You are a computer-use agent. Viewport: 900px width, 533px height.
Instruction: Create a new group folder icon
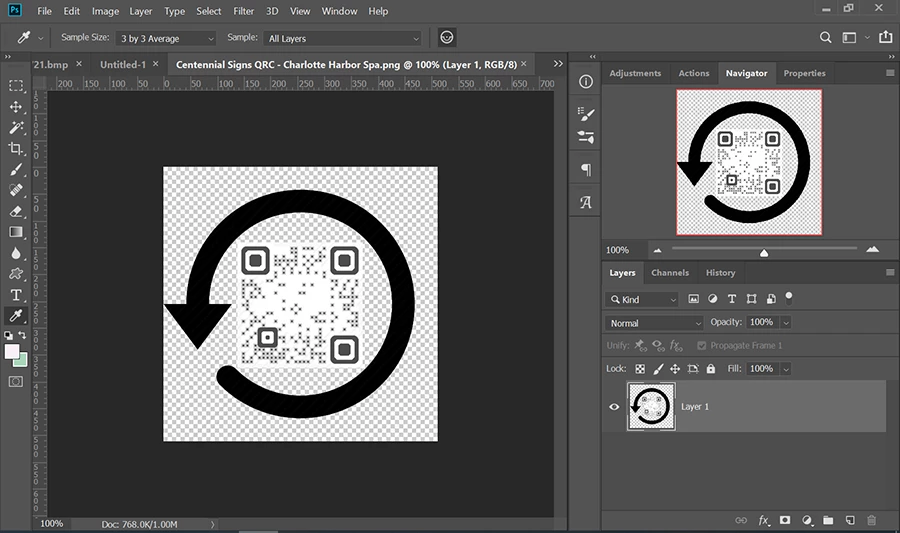(828, 520)
